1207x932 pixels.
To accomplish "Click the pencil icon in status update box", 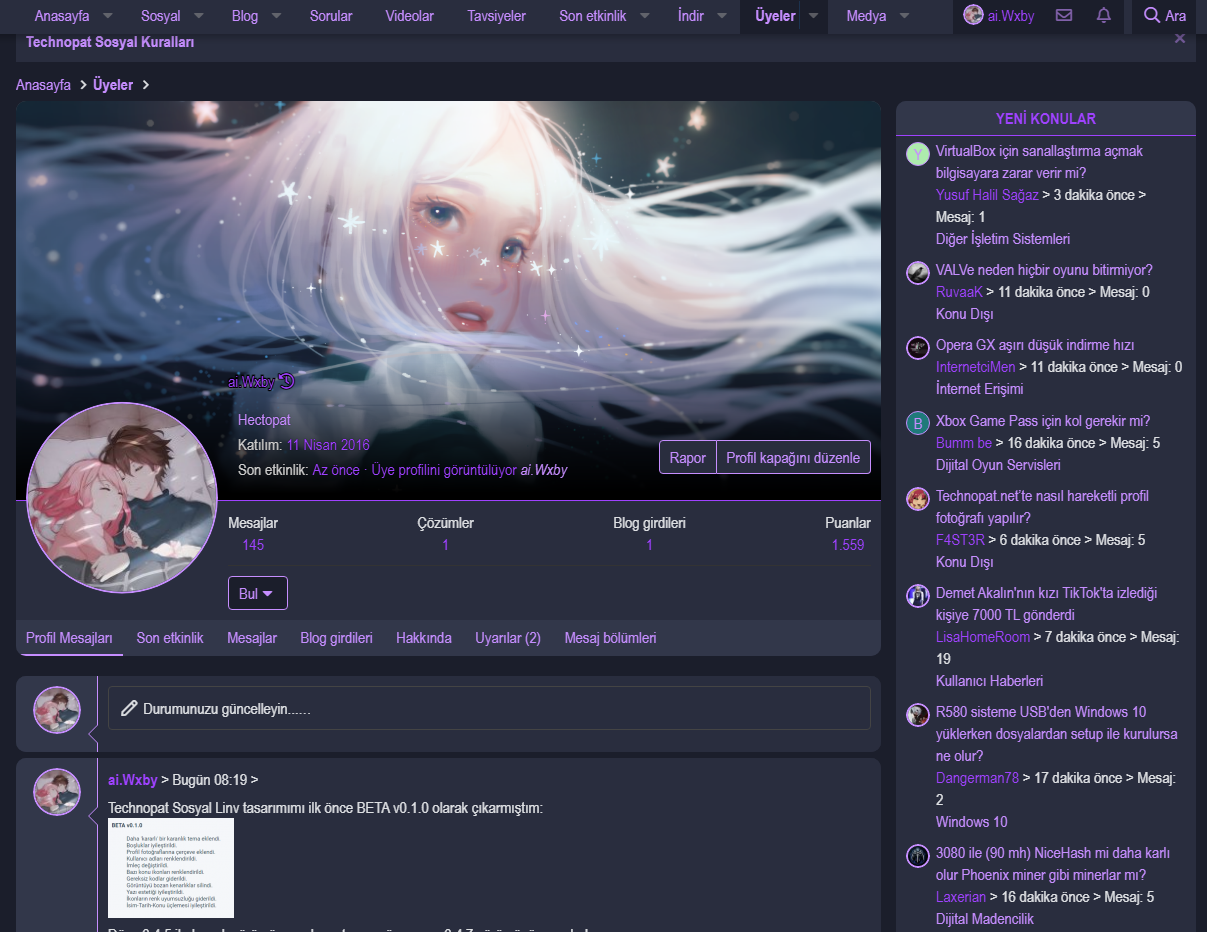I will (x=128, y=708).
